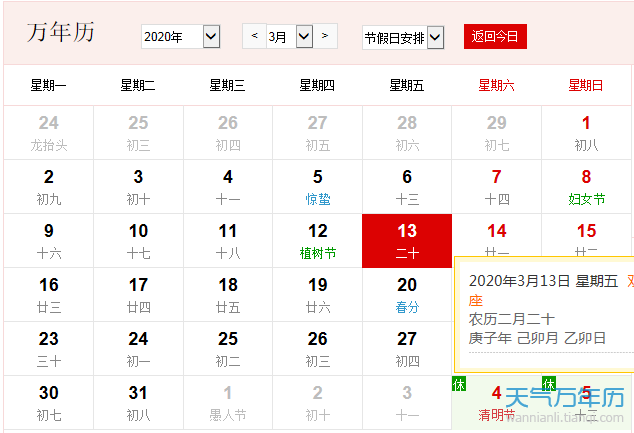The image size is (634, 433).
Task: Select greyed April 3 十一 cell
Action: click(407, 403)
